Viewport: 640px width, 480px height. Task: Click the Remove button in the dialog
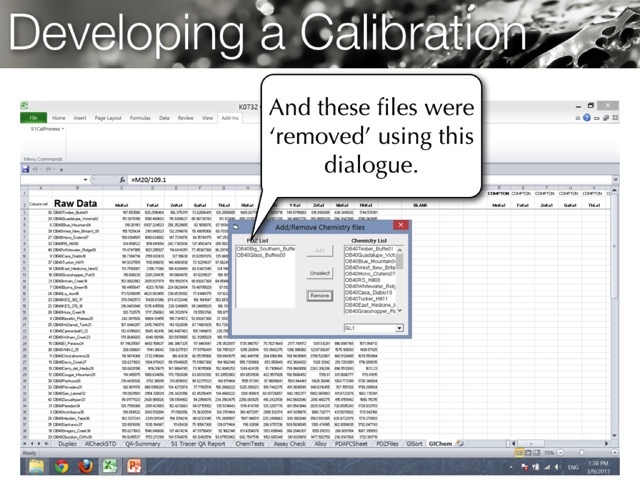319,296
